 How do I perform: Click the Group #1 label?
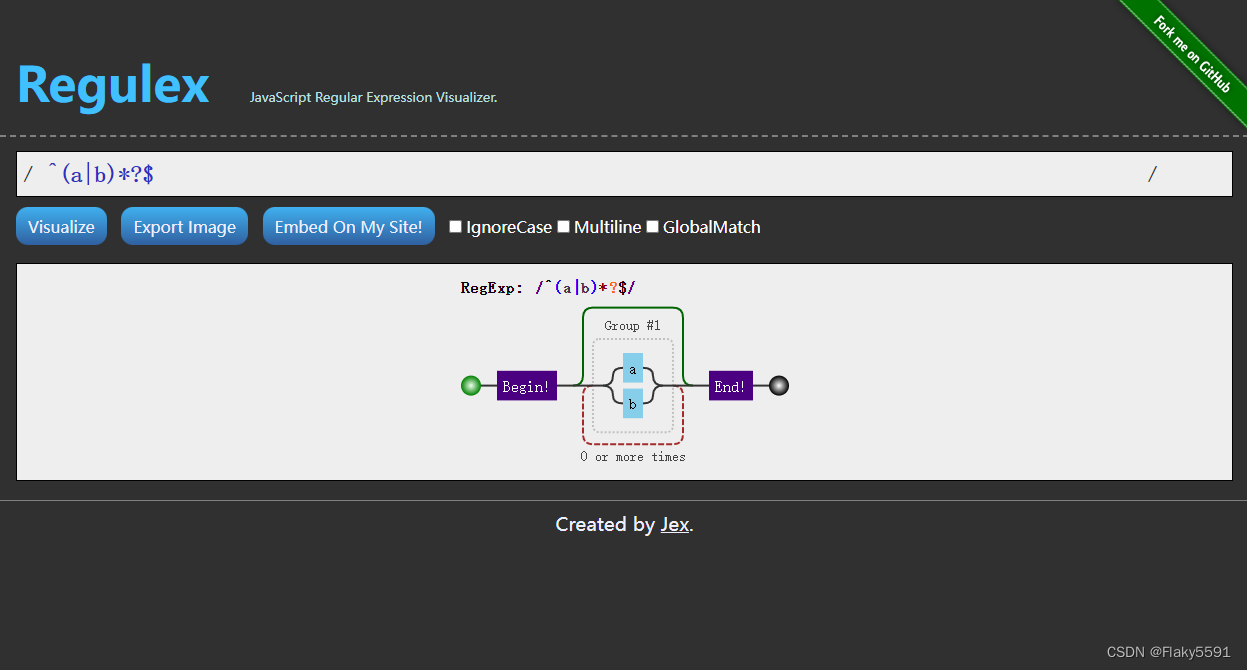[633, 325]
